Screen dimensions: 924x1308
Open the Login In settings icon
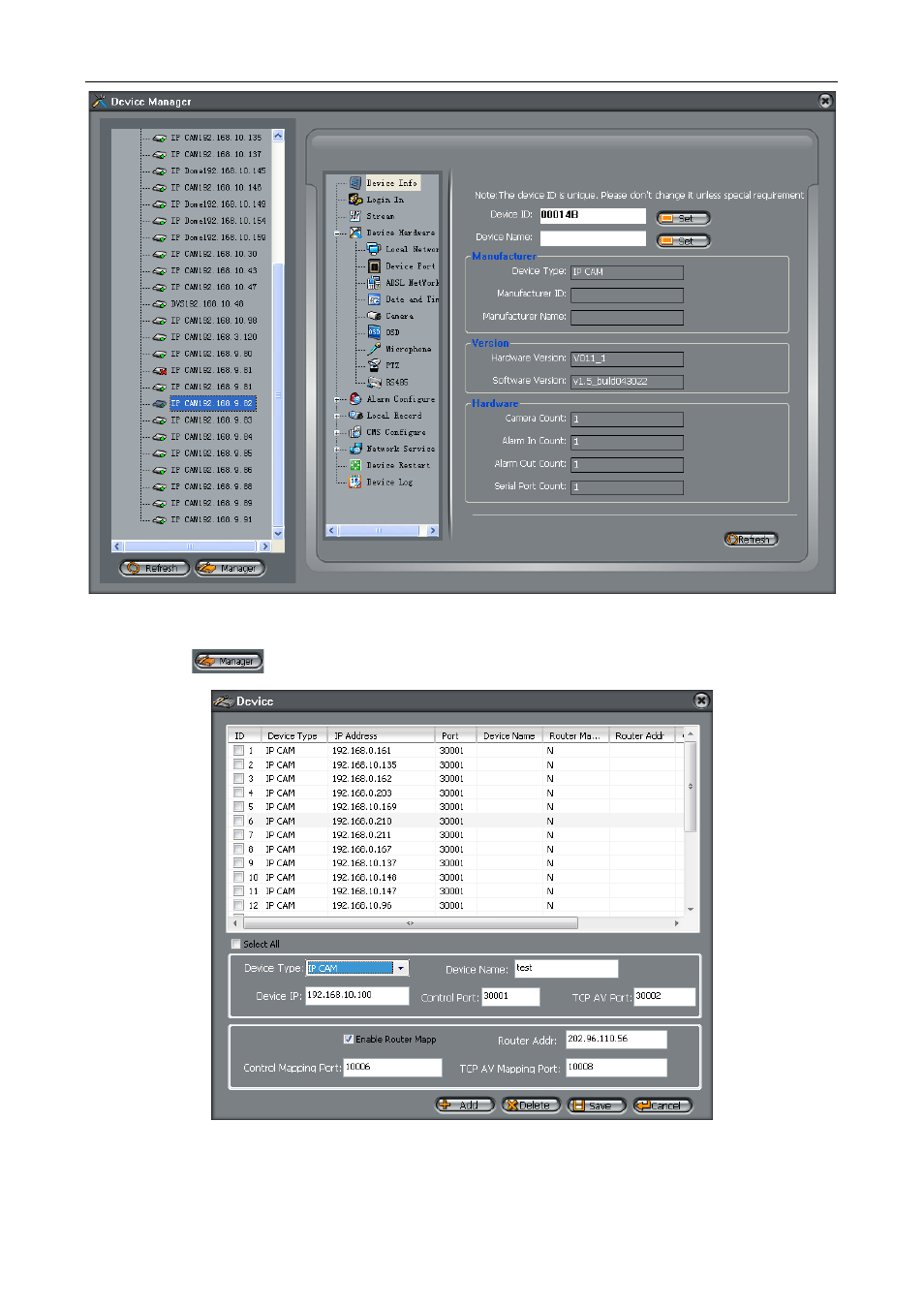point(355,200)
